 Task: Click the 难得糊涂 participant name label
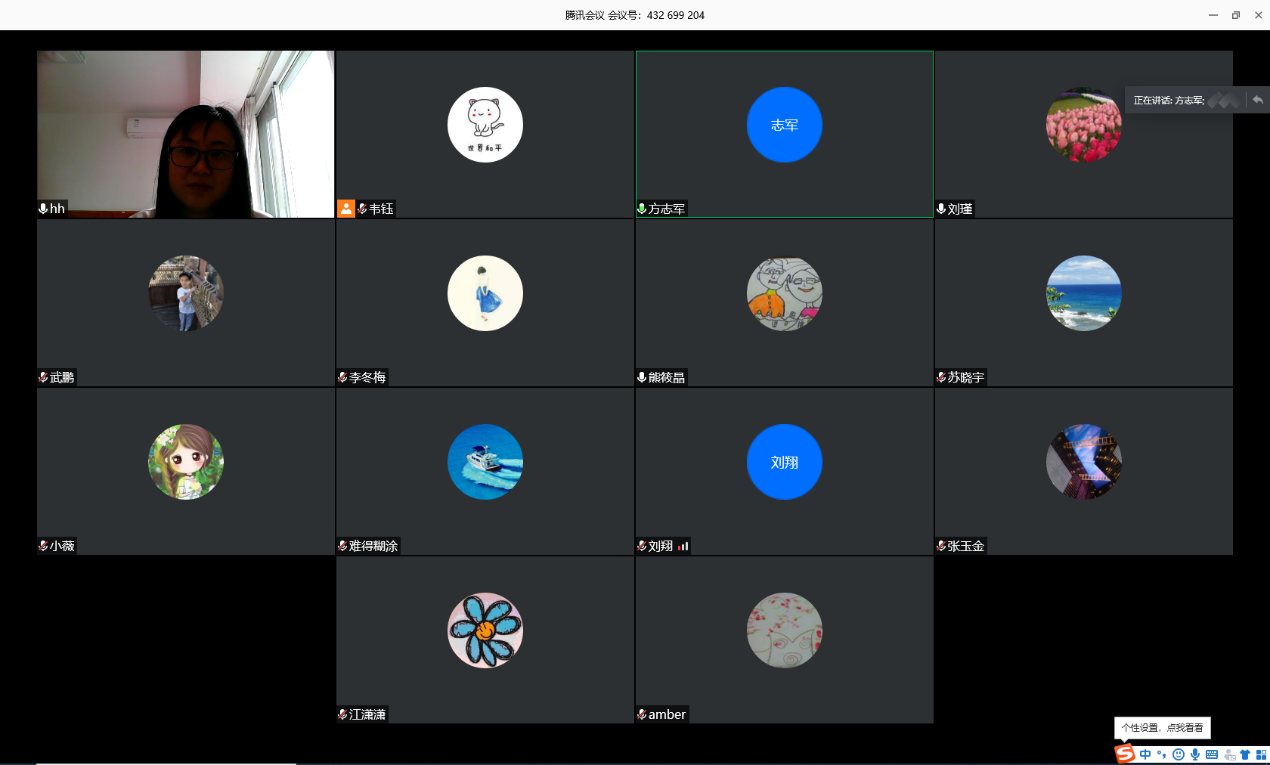click(373, 546)
